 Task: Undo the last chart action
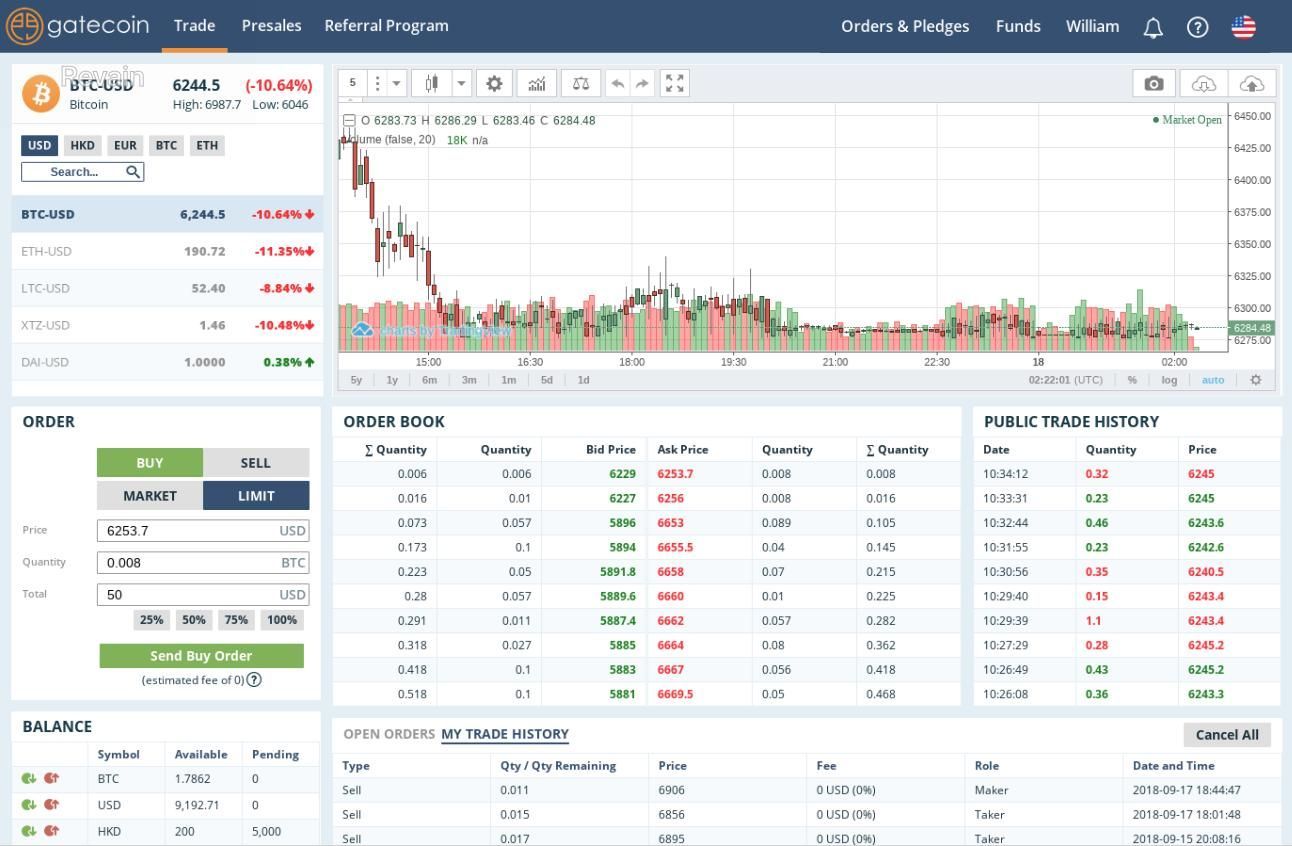tap(618, 84)
